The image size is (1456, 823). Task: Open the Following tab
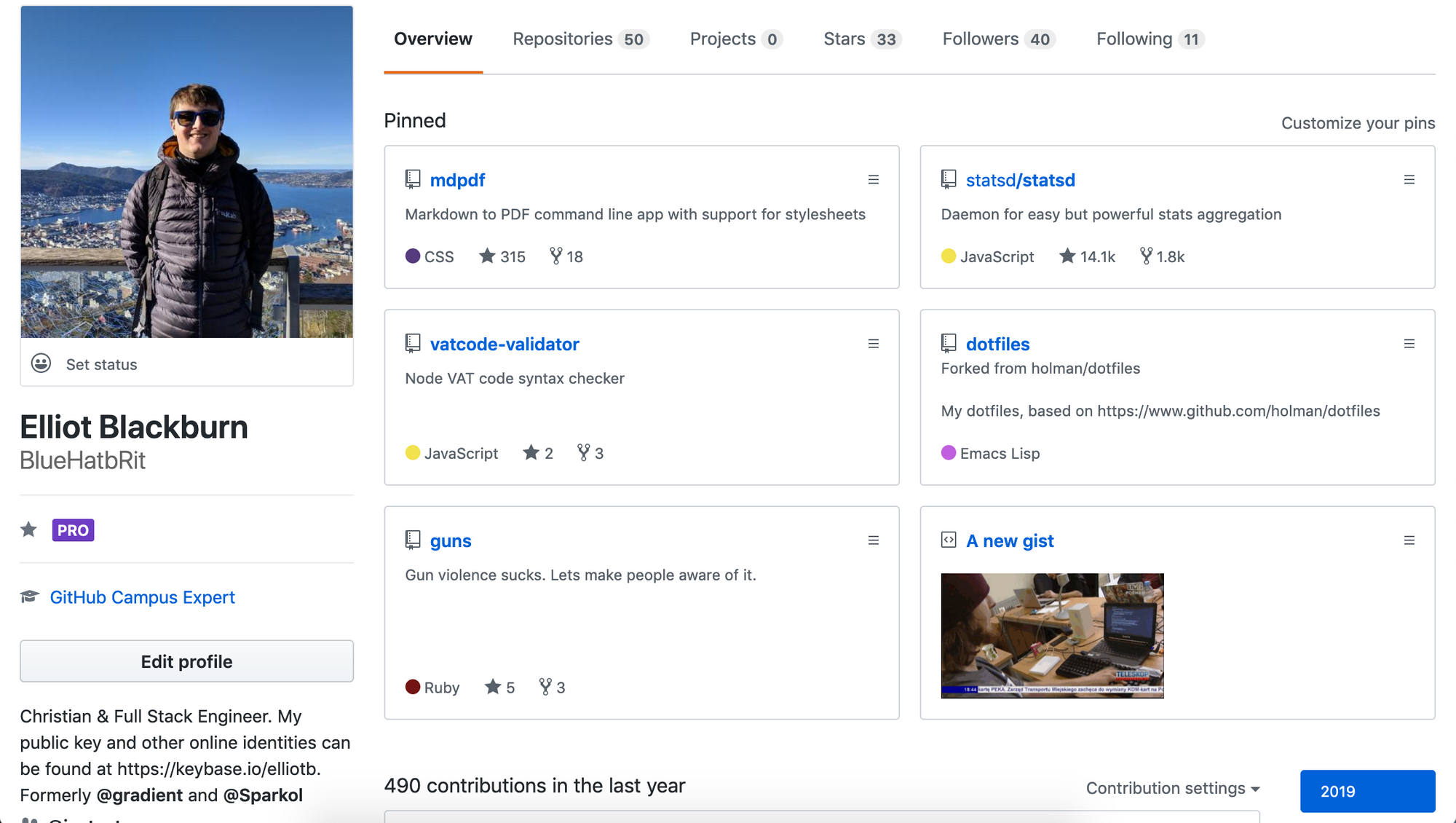(x=1150, y=39)
